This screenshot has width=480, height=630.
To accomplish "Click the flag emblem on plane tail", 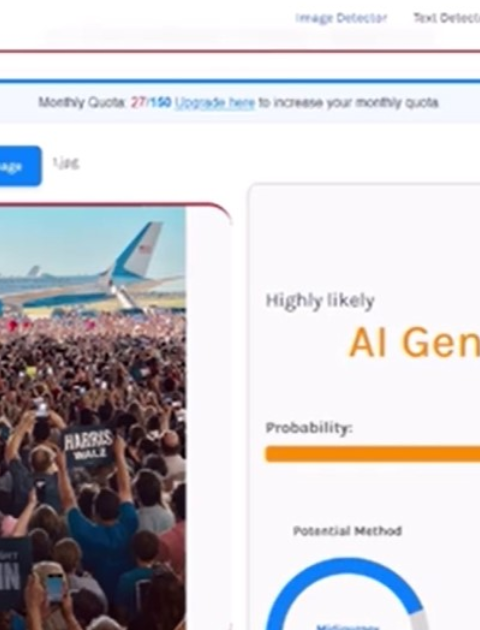I will [x=145, y=249].
